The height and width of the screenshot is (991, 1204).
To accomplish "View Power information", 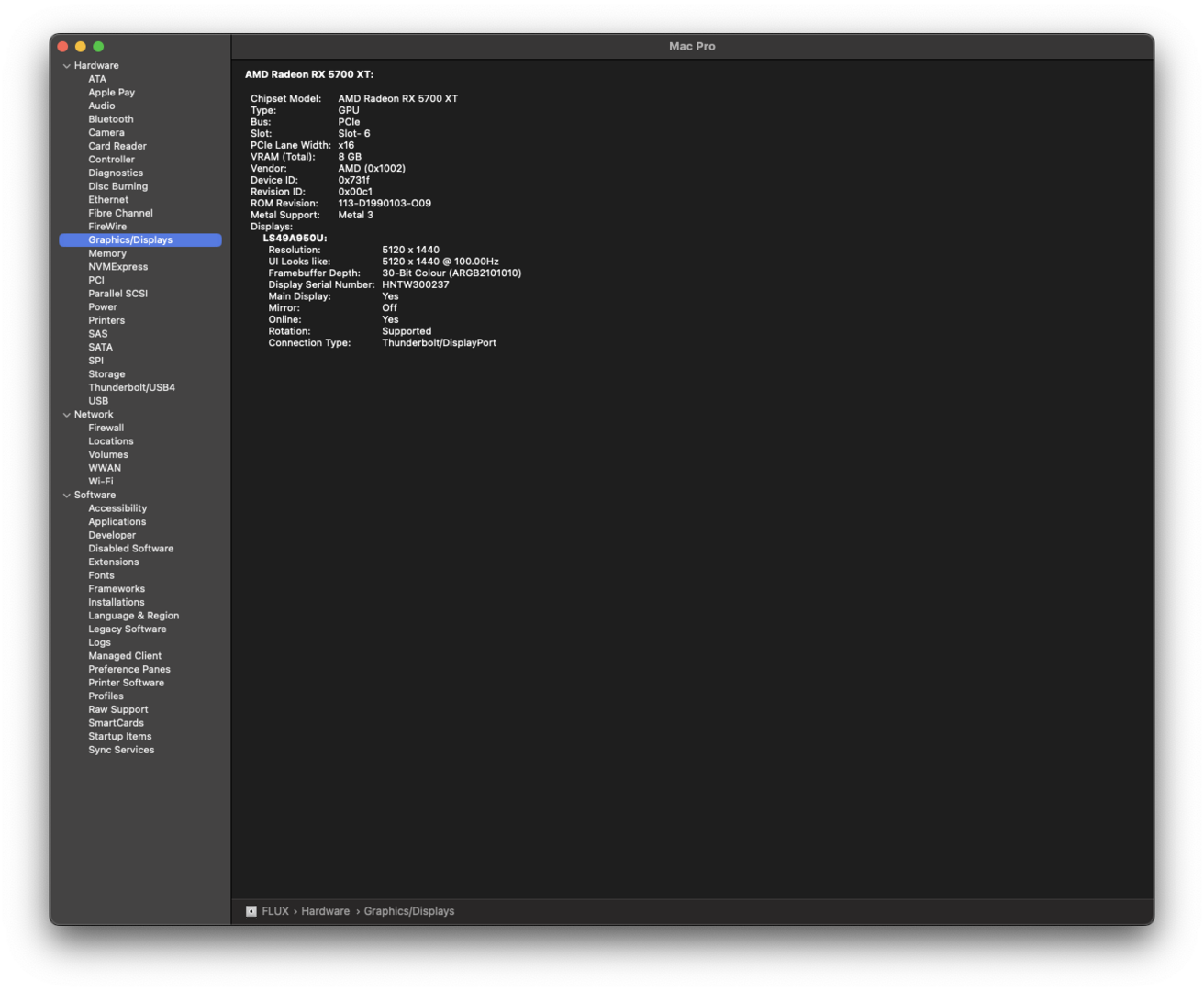I will [103, 307].
